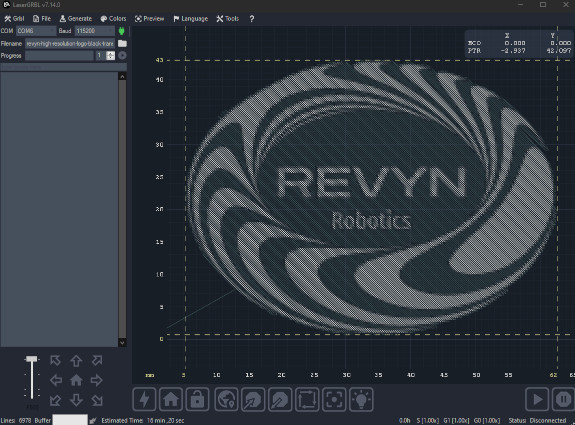Click the play run button
This screenshot has width=575, height=425.
click(537, 399)
